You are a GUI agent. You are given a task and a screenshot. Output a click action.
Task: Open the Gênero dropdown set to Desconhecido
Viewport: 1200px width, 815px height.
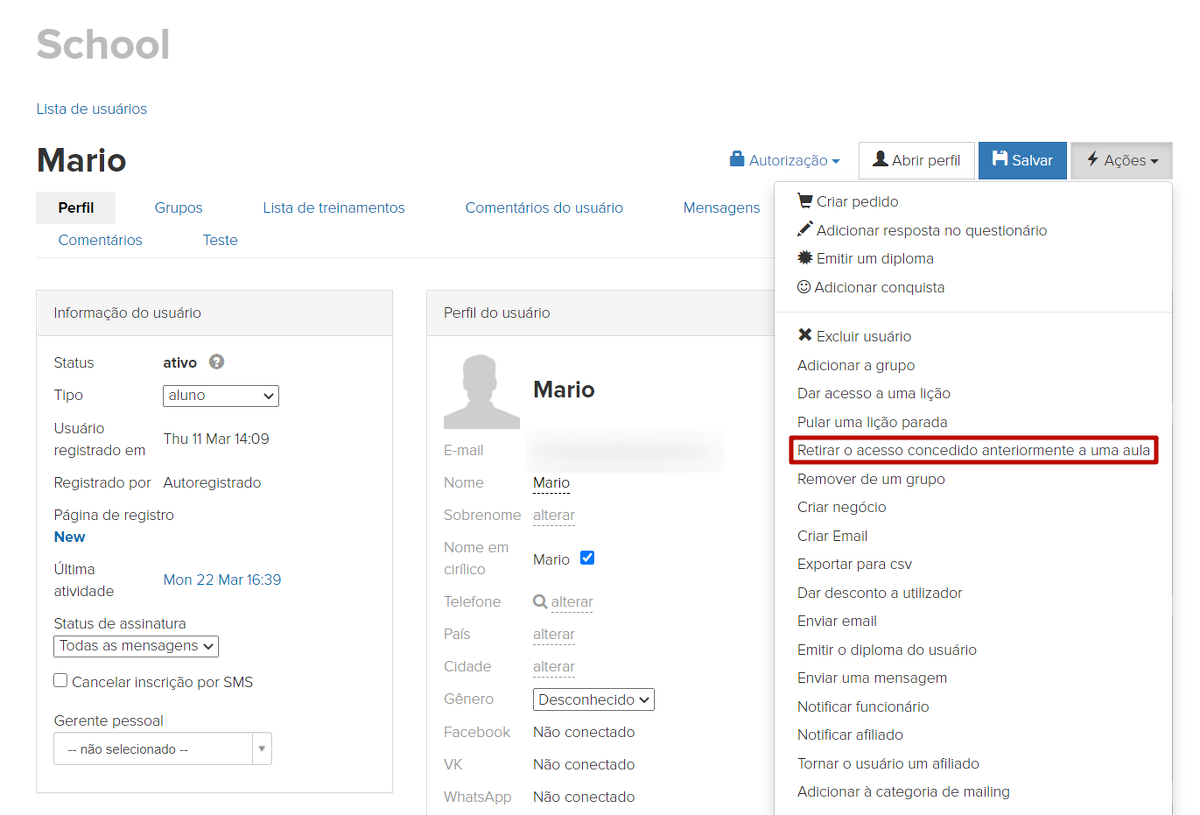coord(594,700)
